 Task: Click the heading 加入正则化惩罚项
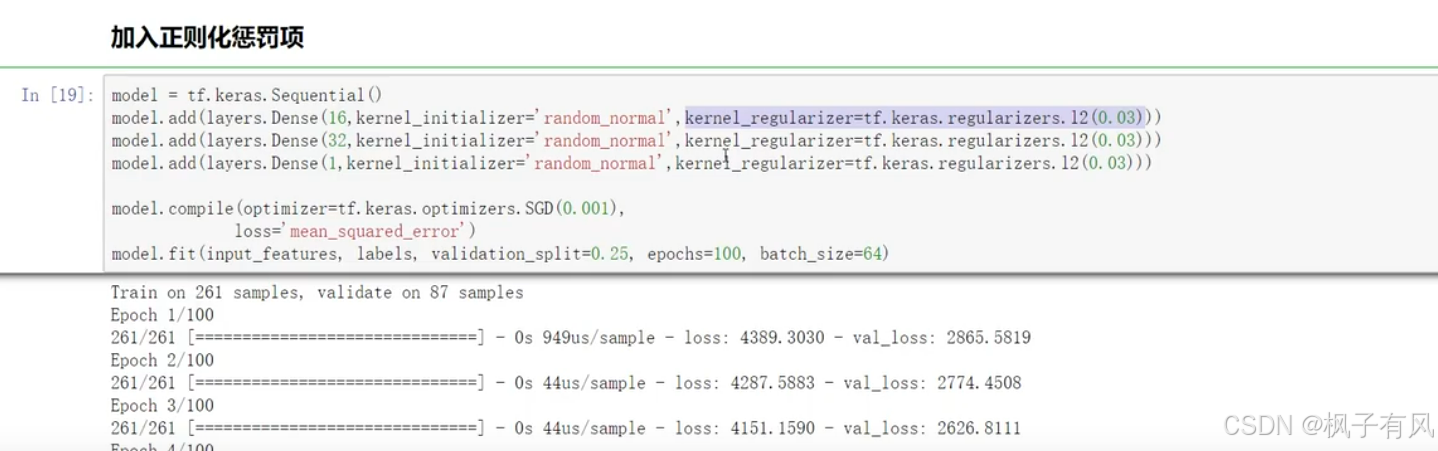[x=208, y=38]
